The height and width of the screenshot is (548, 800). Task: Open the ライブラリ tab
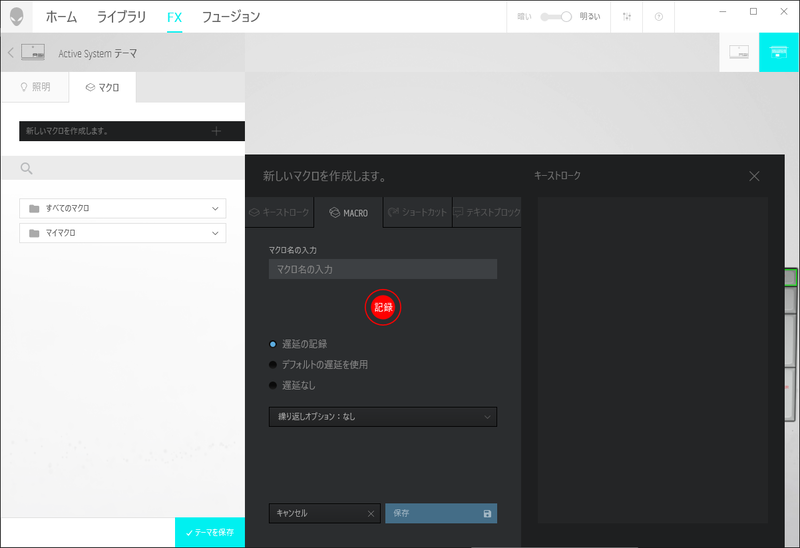tap(121, 17)
